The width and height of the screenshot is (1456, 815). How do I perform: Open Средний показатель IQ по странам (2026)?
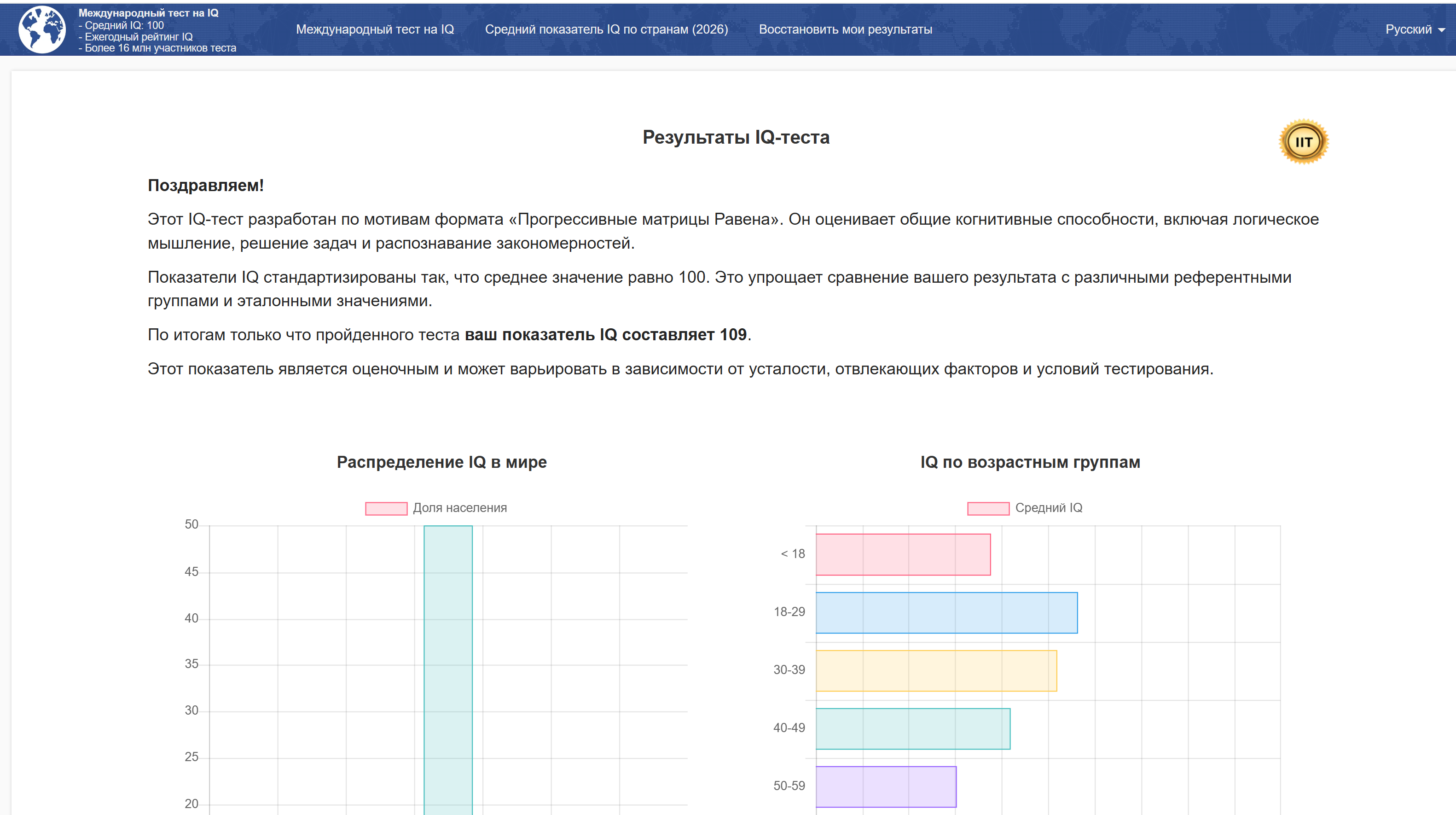606,29
